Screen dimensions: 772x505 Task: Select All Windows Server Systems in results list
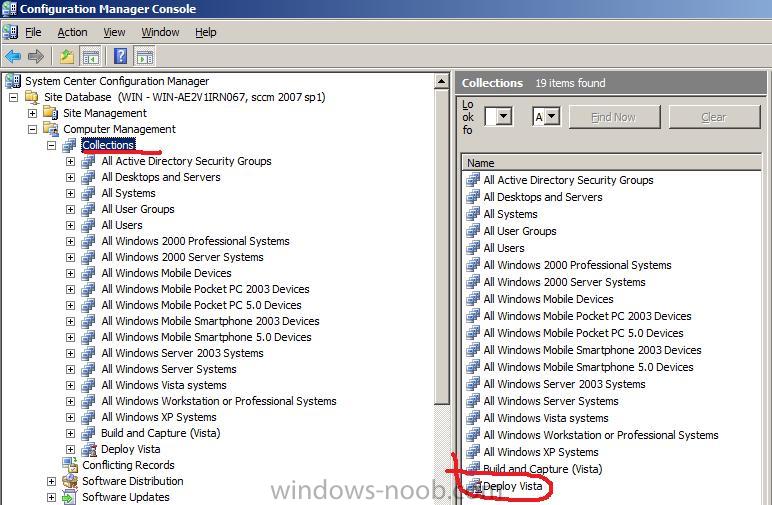point(551,401)
